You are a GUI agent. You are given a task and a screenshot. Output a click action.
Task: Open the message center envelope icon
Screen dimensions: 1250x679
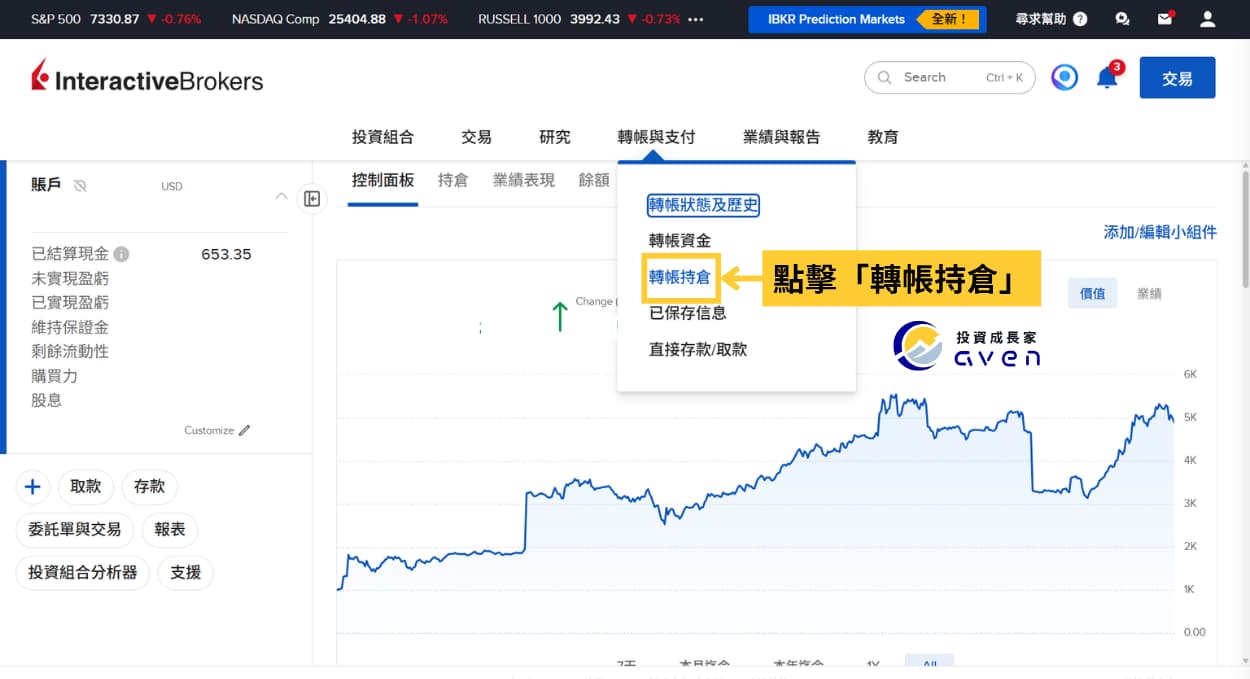click(1165, 19)
